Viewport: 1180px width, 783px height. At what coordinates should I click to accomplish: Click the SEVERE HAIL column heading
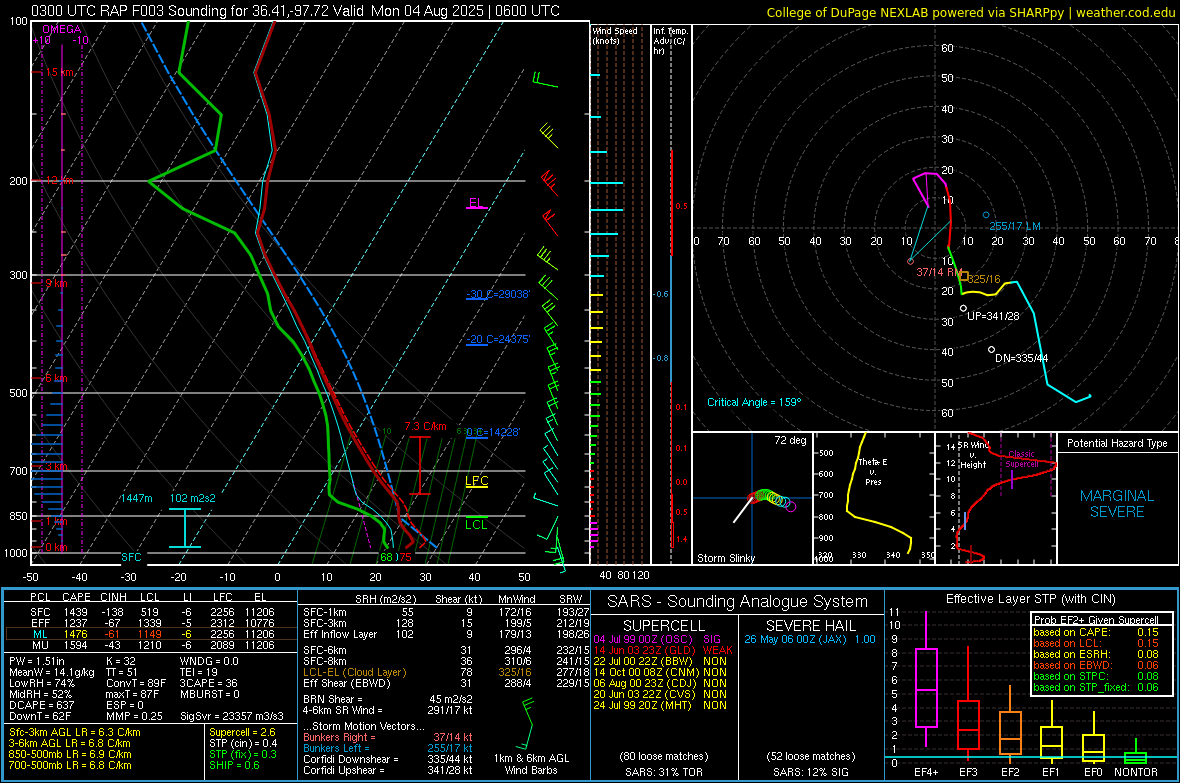[810, 626]
